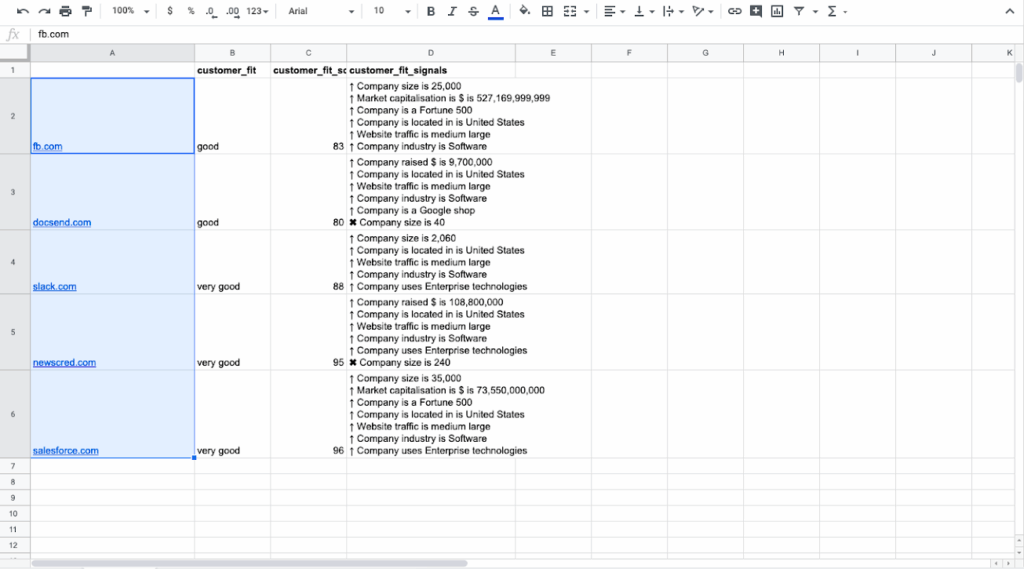Click the Print icon

click(65, 11)
